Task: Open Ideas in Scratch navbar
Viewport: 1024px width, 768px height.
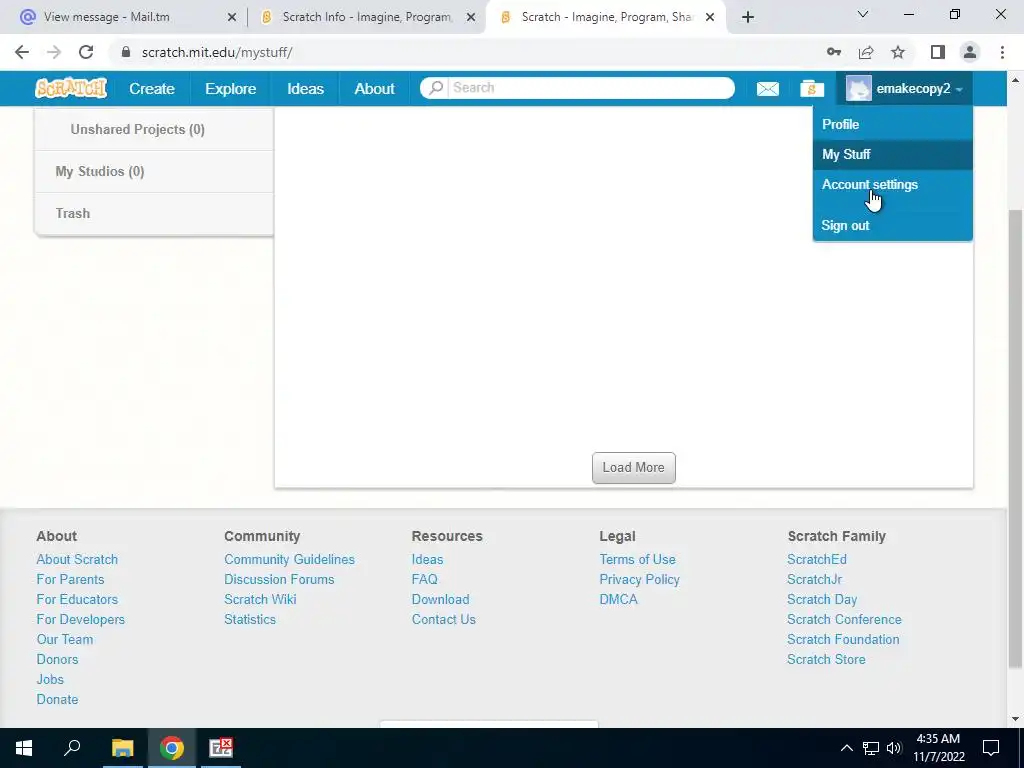Action: coord(305,88)
